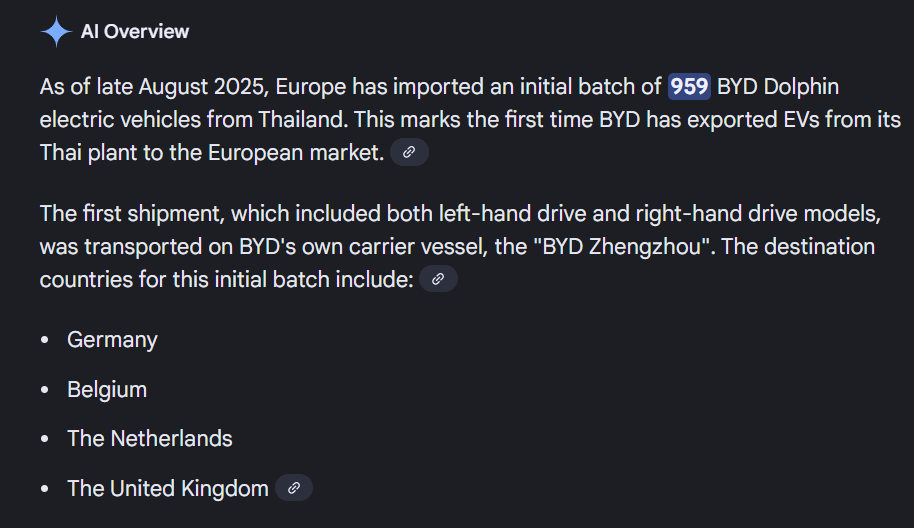The height and width of the screenshot is (528, 914).
Task: Click The United Kingdom list text
Action: coord(167,488)
